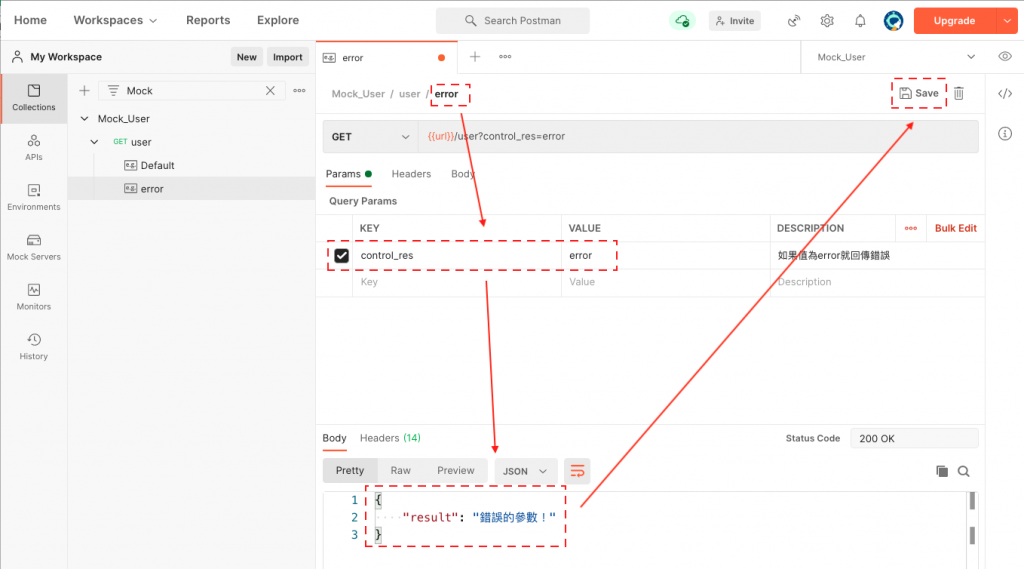Switch to response Headers (14) tab
Screen dimensions: 1024x569
tap(390, 438)
